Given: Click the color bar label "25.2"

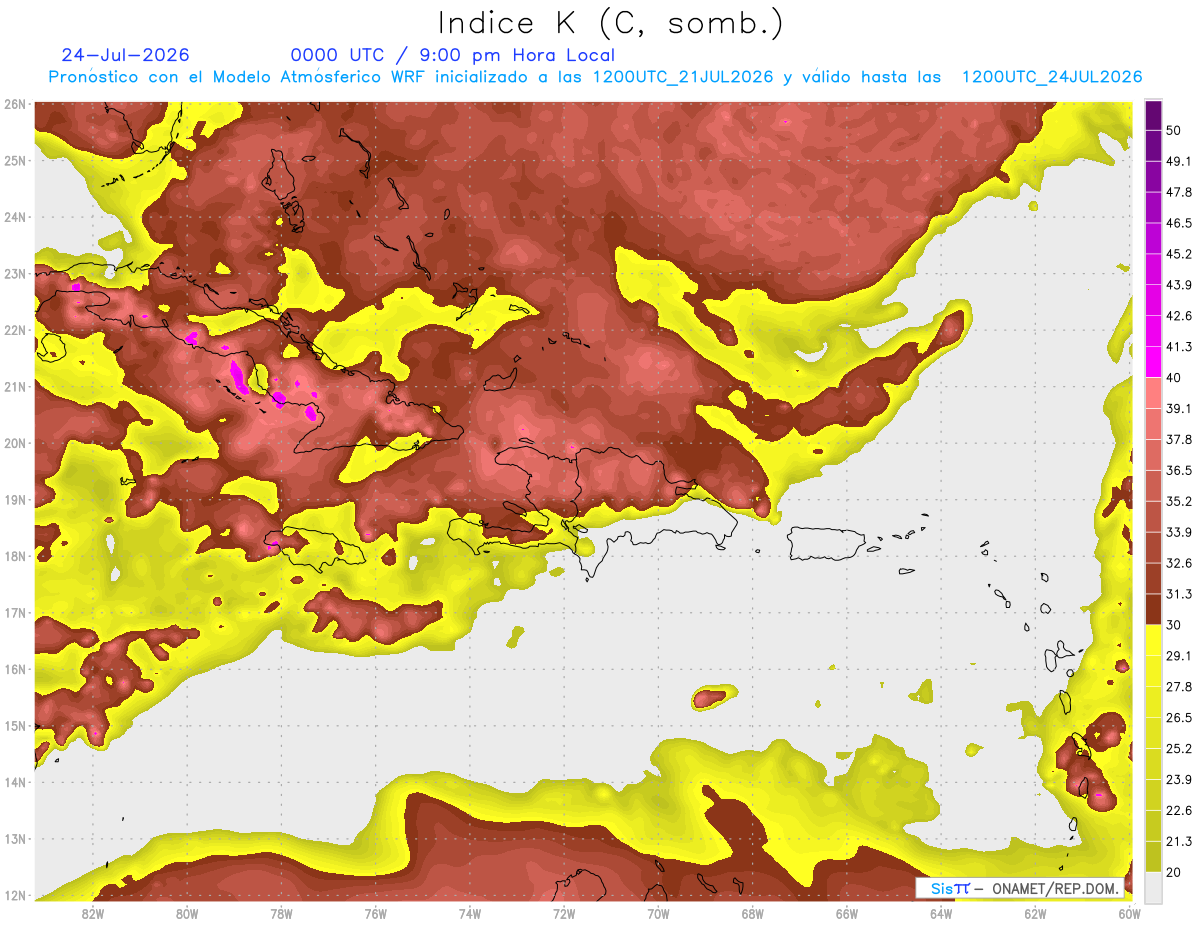Looking at the screenshot, I should 1179,749.
